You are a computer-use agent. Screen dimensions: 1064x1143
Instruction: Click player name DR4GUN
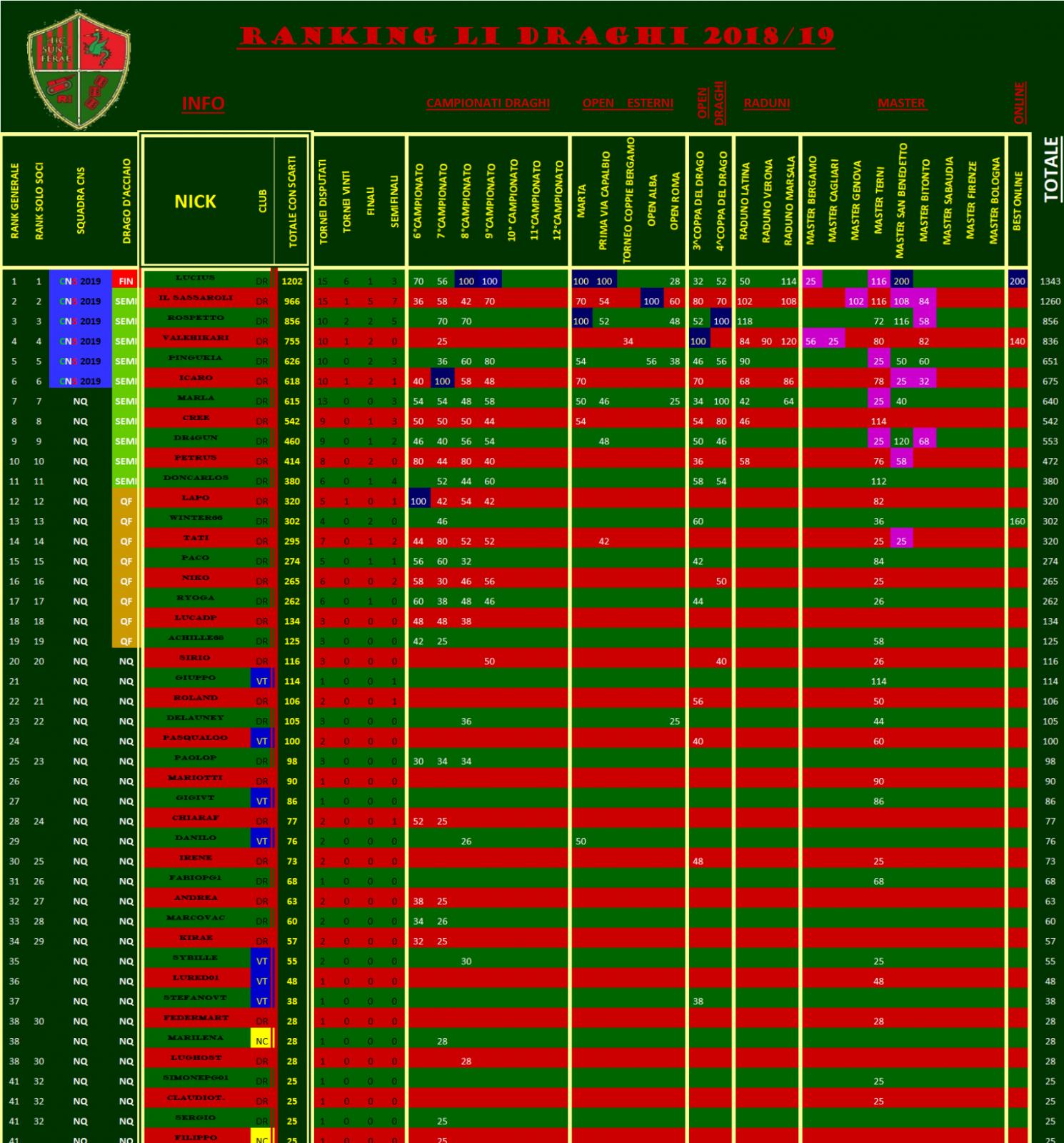click(x=195, y=438)
